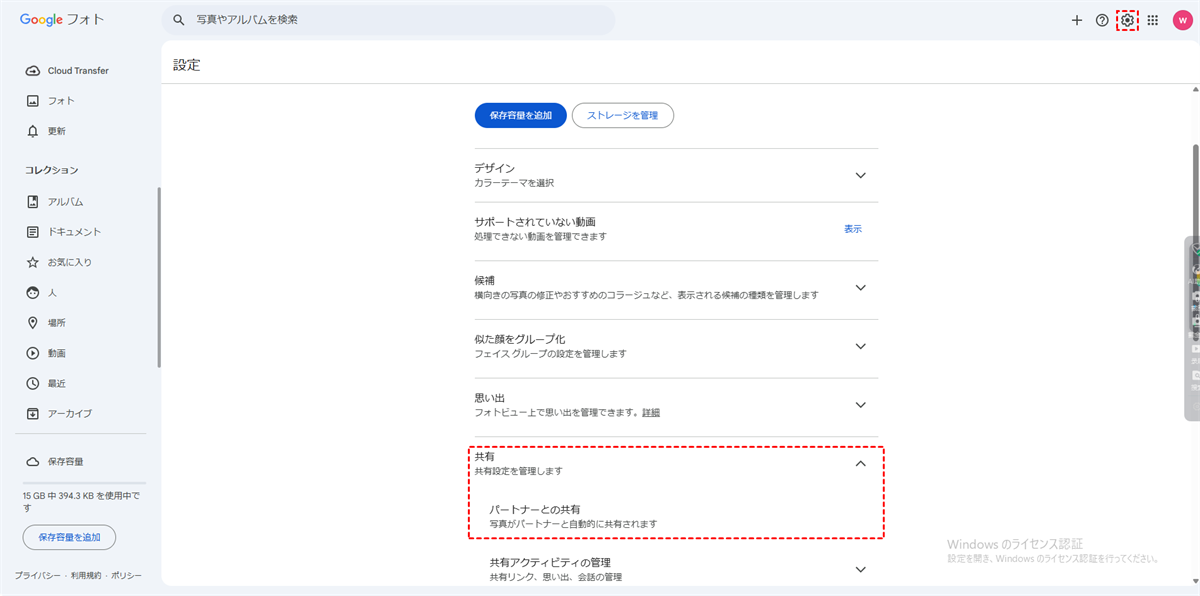
Task: Click the アーカイブ archive icon
Action: tap(32, 413)
